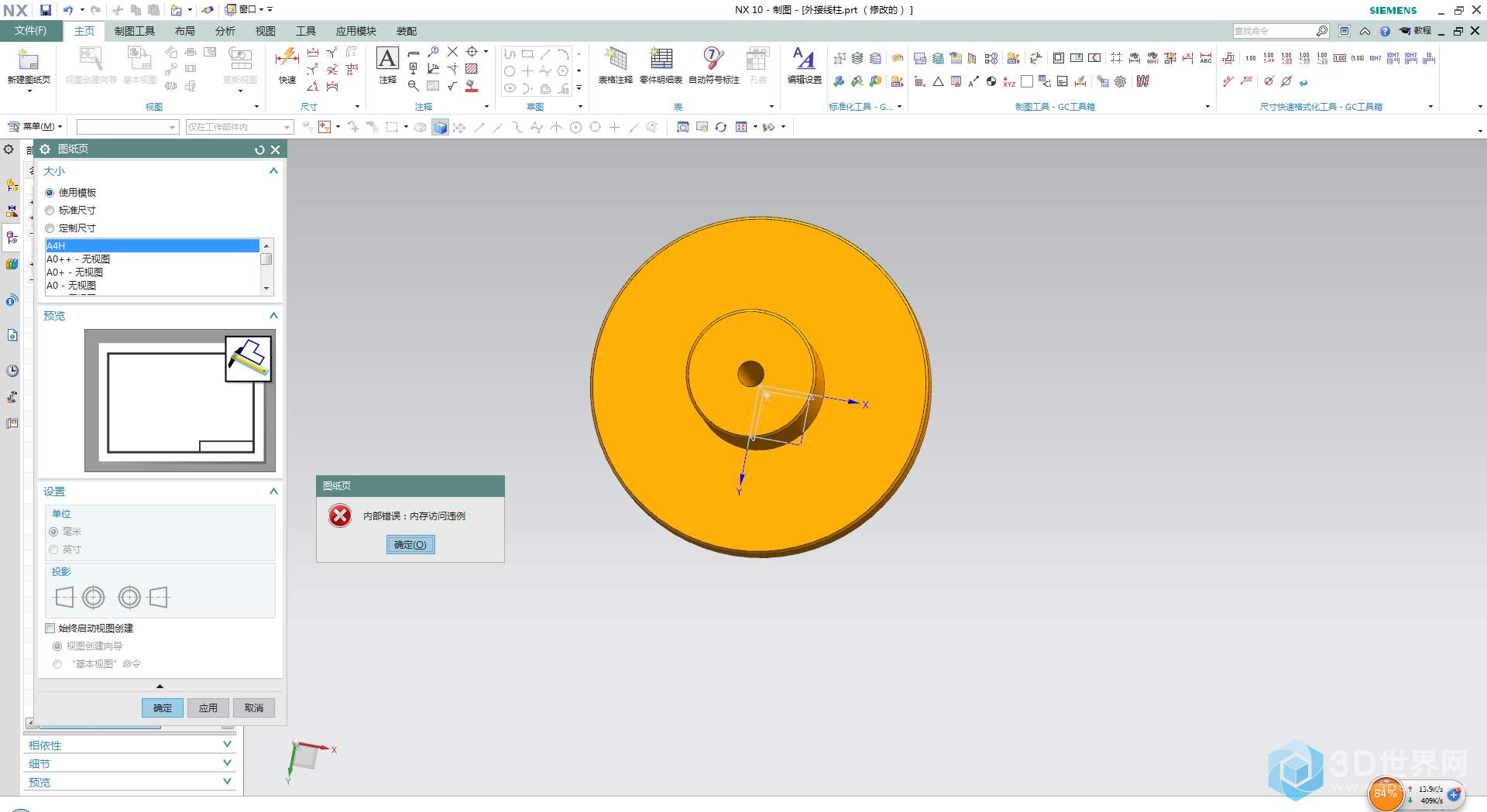Select the surface finish checkmark symbol icon
The image size is (1487, 812).
point(452,86)
